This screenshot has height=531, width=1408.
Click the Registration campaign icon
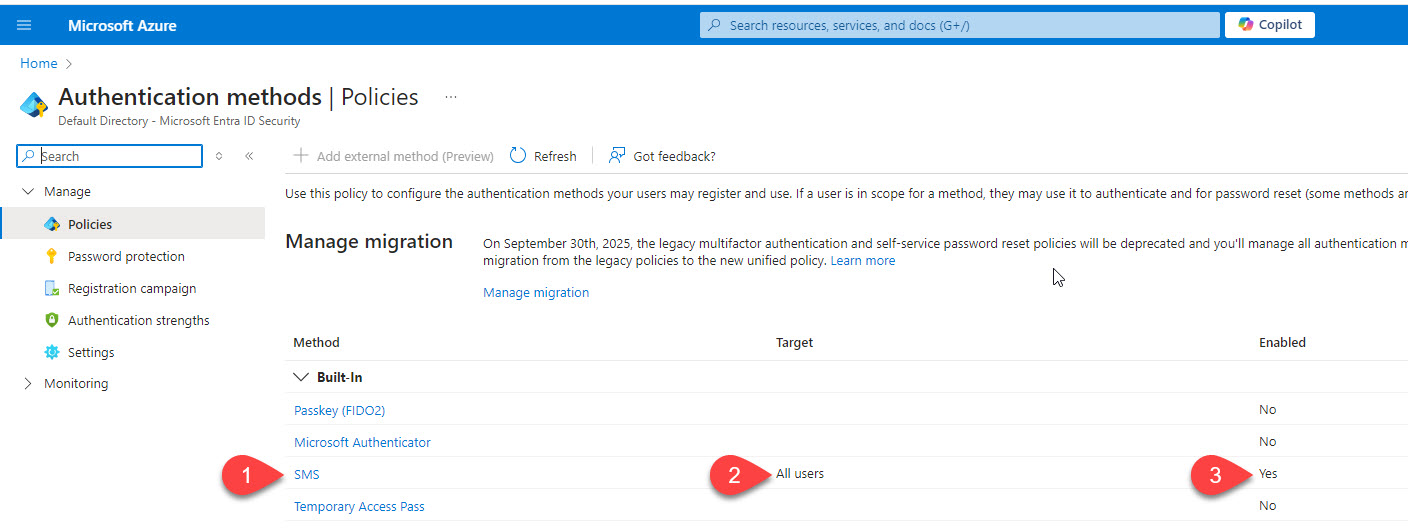pos(52,288)
